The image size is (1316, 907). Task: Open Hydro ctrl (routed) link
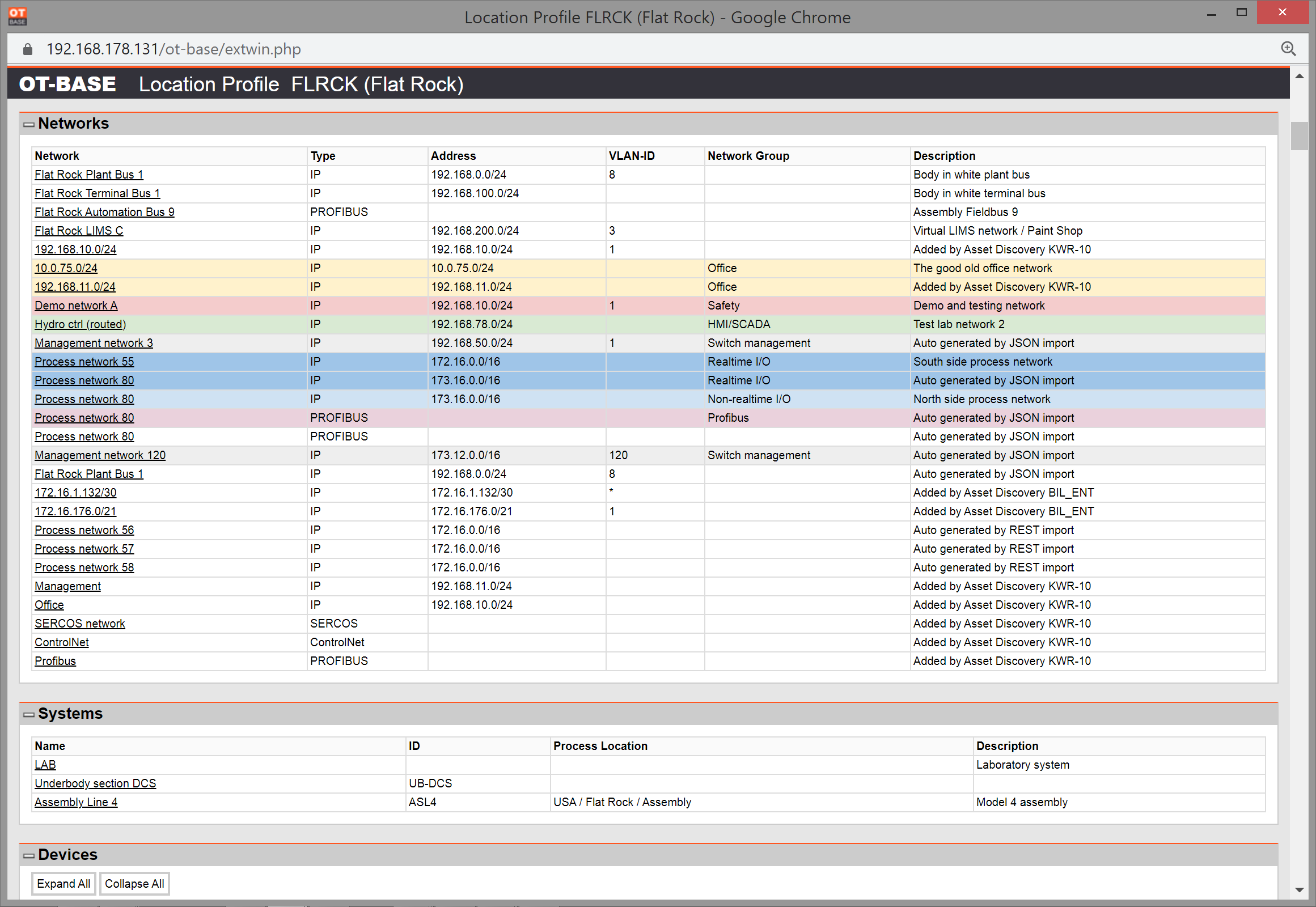point(80,324)
